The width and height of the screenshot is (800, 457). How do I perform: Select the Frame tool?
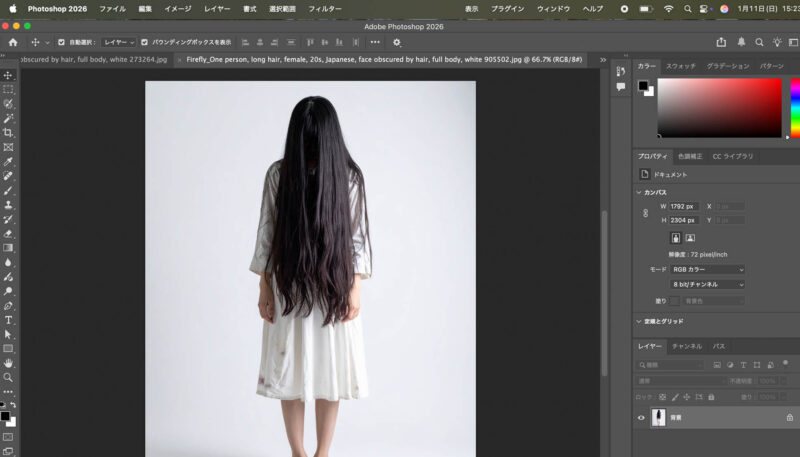click(8, 147)
